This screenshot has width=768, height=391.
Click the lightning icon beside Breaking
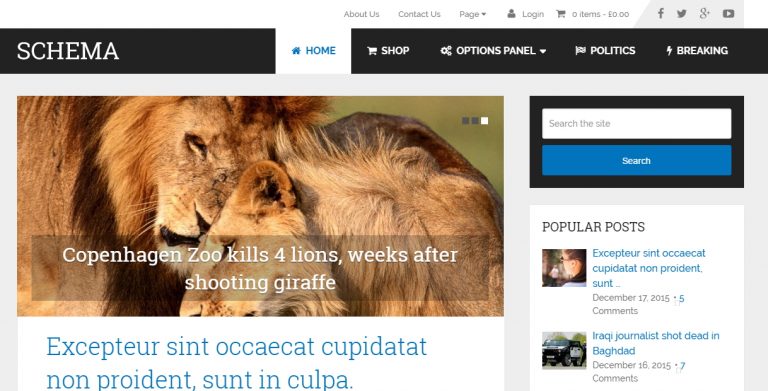669,50
